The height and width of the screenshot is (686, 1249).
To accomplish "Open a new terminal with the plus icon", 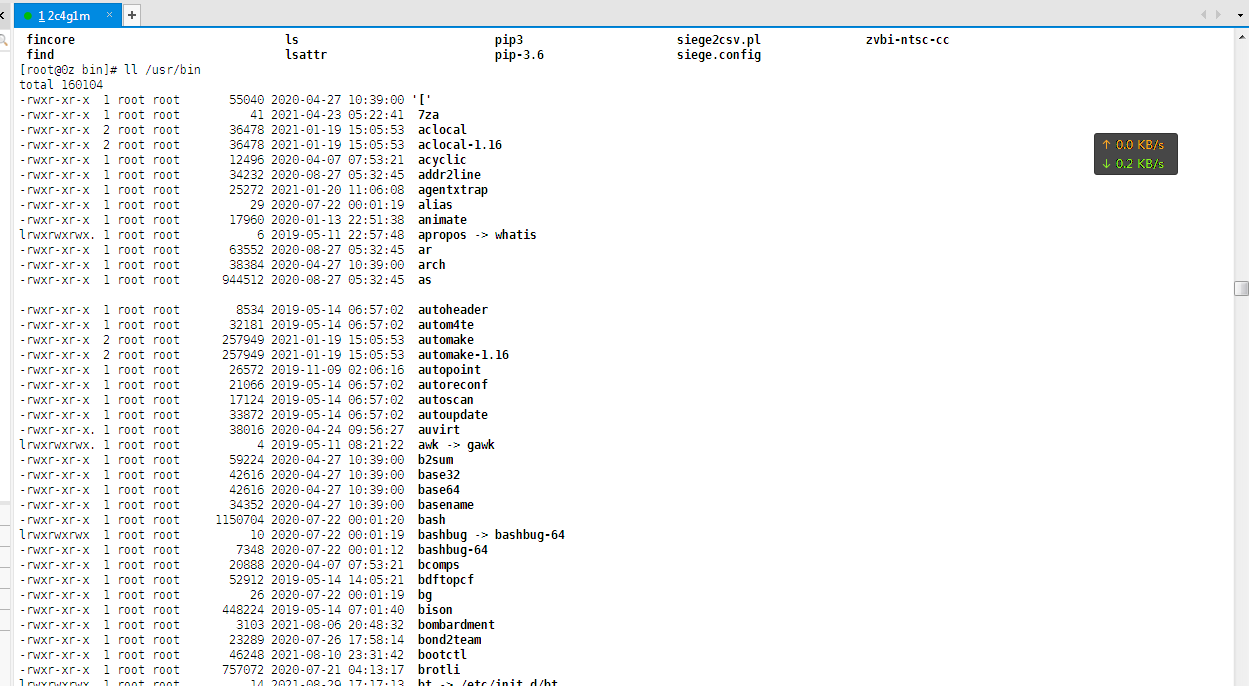I will tap(131, 15).
